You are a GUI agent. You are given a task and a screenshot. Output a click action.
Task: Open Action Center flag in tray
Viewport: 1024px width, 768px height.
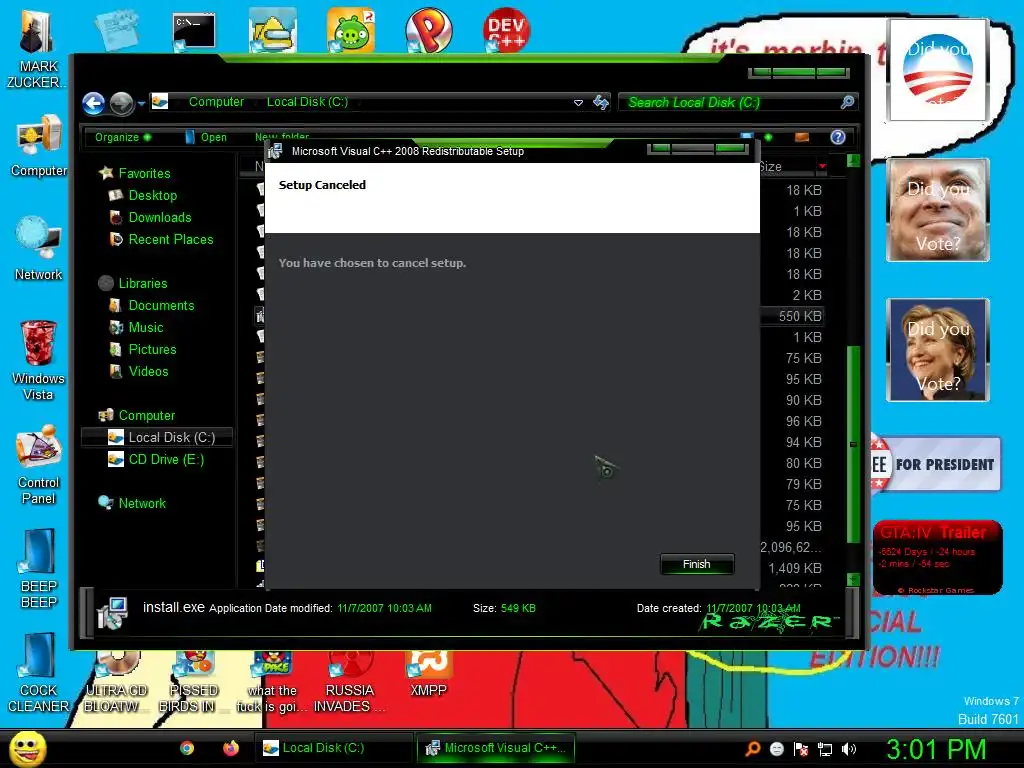(x=801, y=748)
